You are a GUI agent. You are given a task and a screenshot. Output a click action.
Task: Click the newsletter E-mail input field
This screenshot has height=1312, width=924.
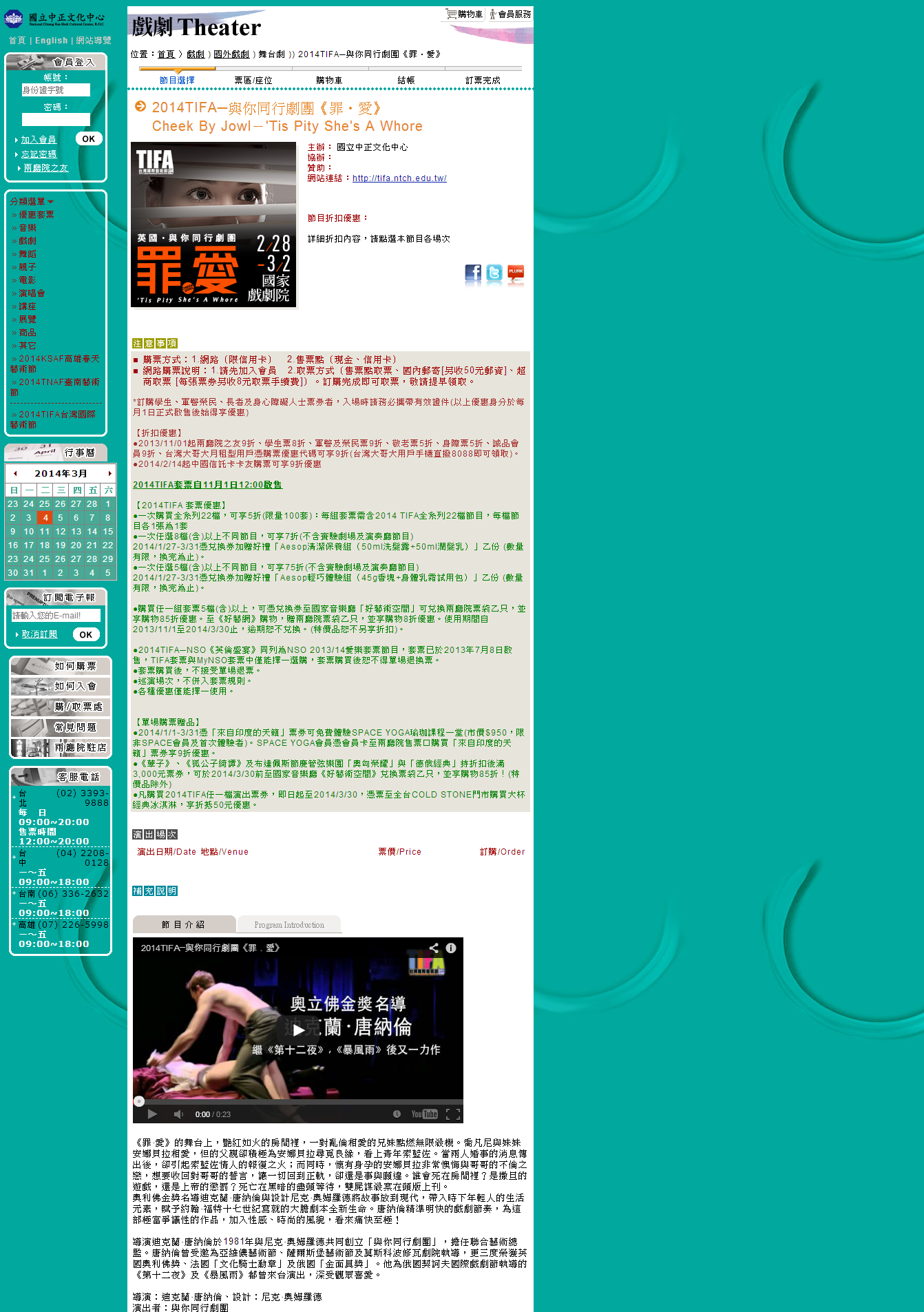point(56,616)
